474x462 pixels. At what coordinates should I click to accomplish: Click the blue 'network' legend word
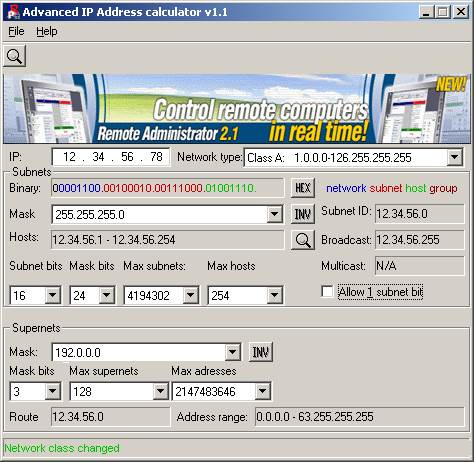[346, 188]
